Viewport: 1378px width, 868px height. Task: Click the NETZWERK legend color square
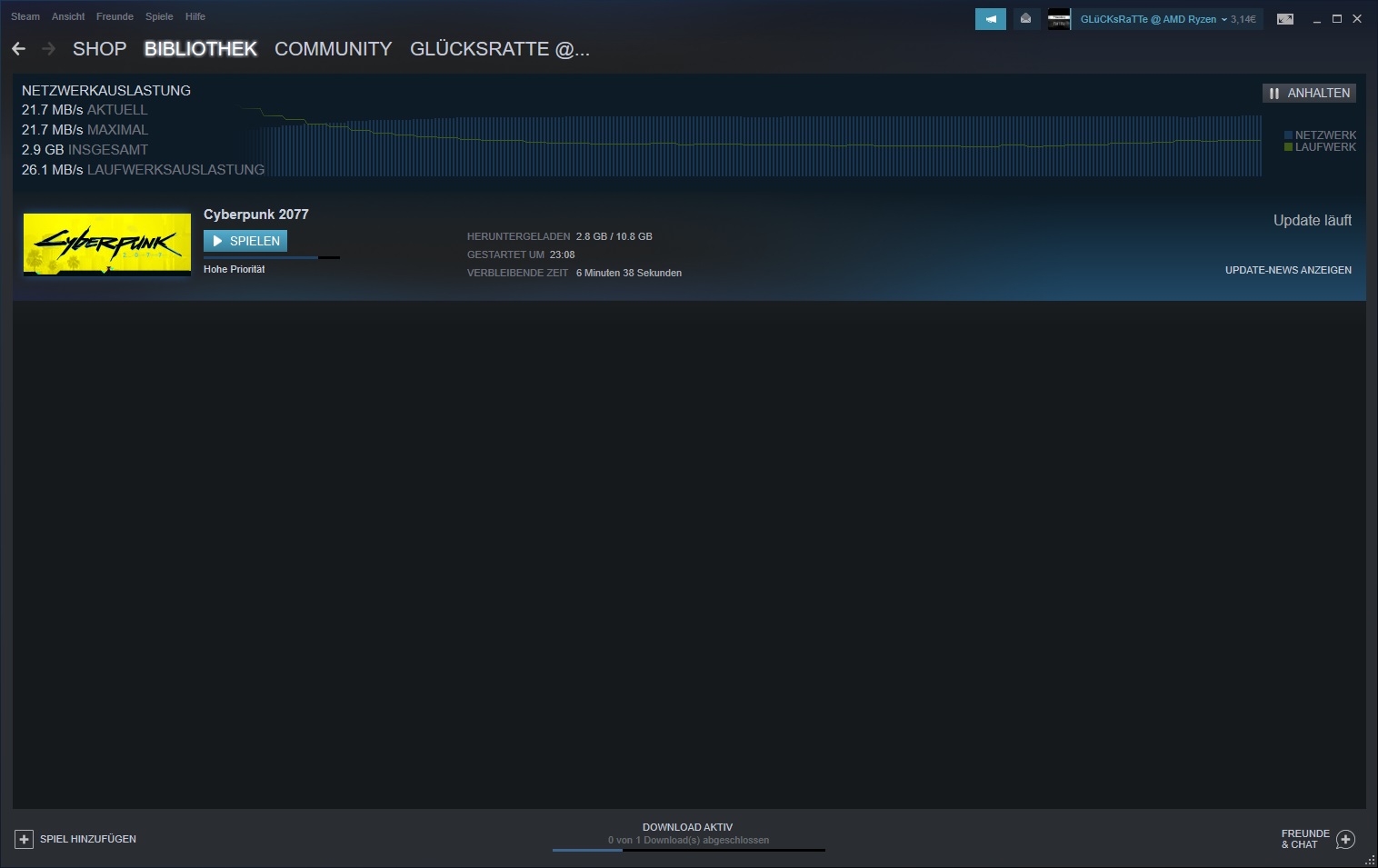pyautogui.click(x=1288, y=135)
